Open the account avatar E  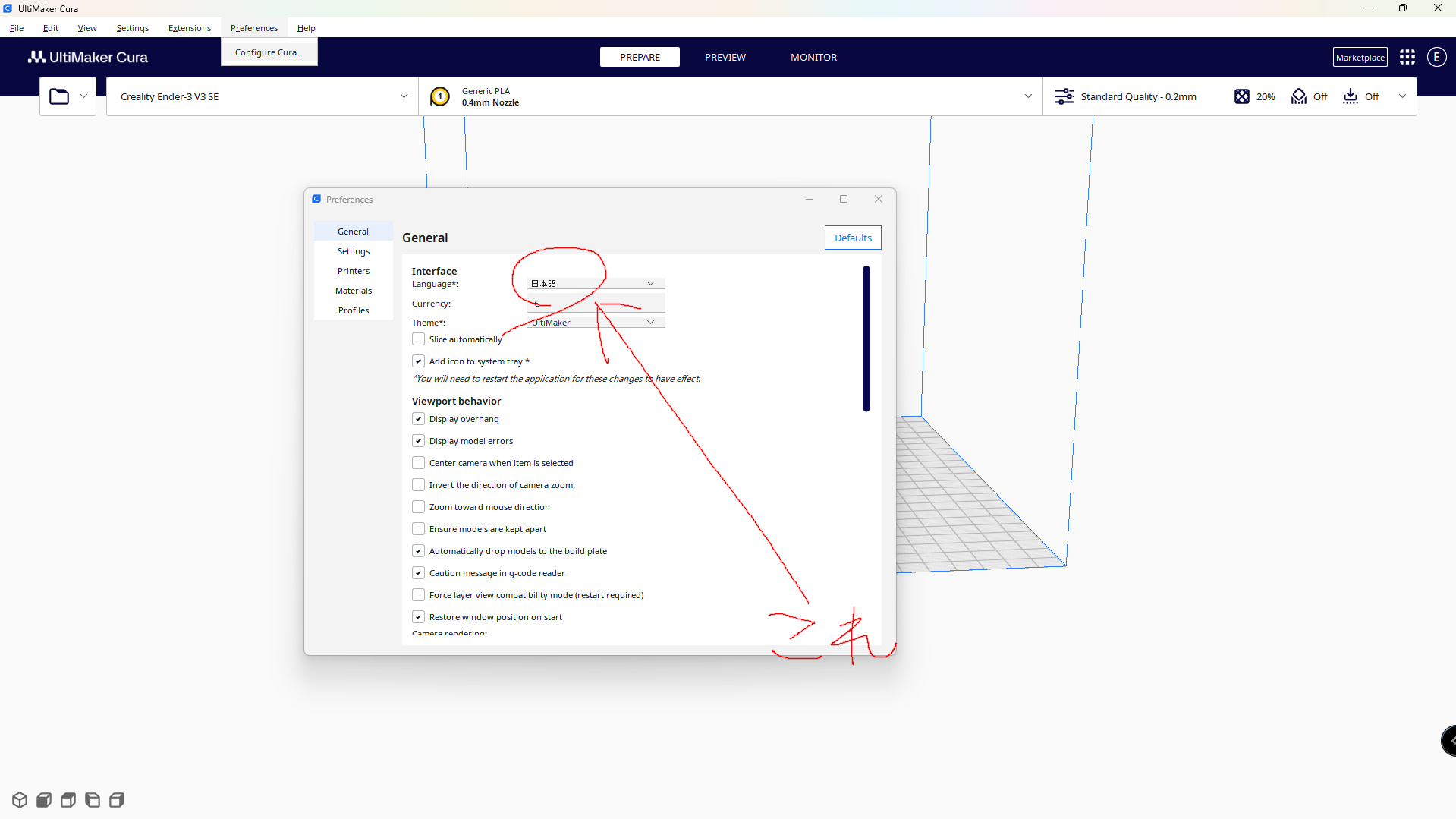point(1436,57)
